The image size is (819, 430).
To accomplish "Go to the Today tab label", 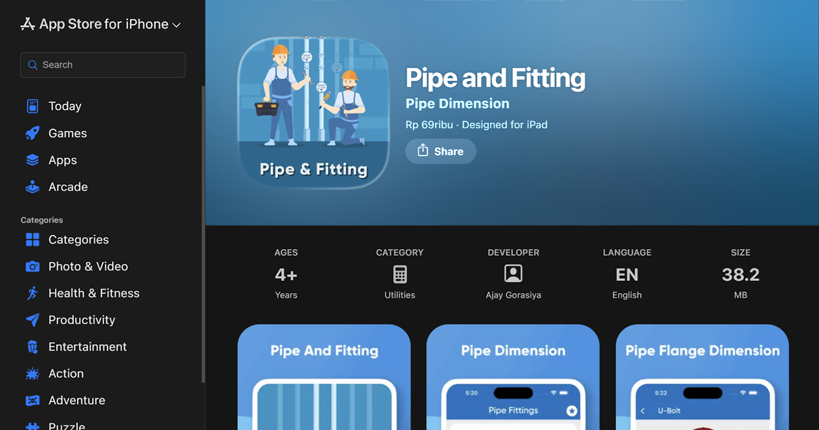I will click(65, 106).
